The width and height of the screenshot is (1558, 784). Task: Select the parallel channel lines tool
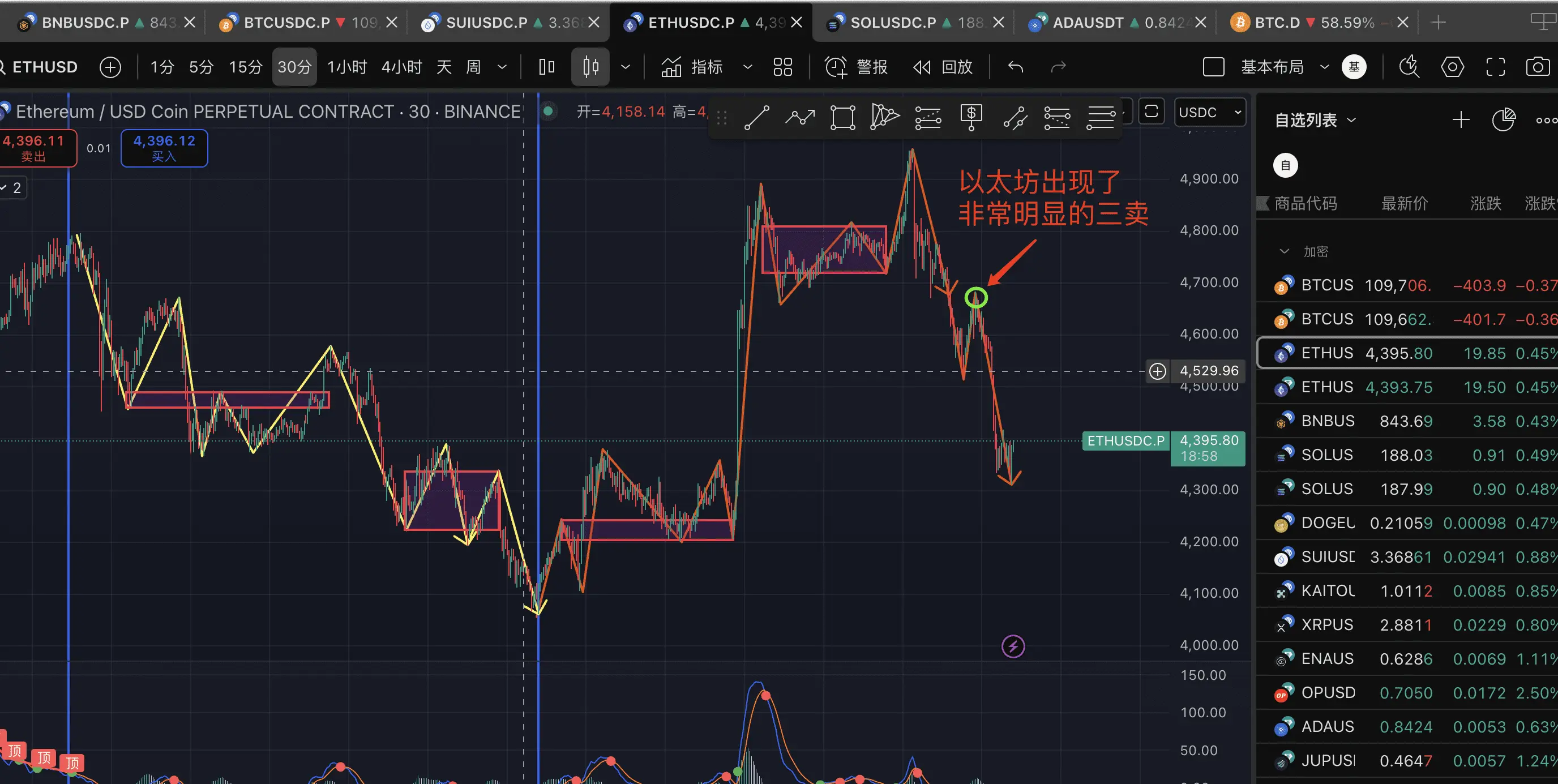[x=1056, y=117]
